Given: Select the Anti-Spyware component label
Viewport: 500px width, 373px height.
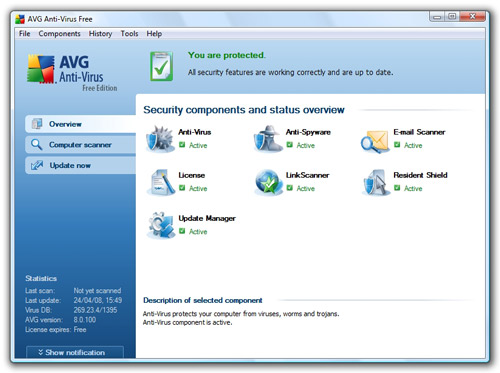Looking at the screenshot, I should 308,132.
